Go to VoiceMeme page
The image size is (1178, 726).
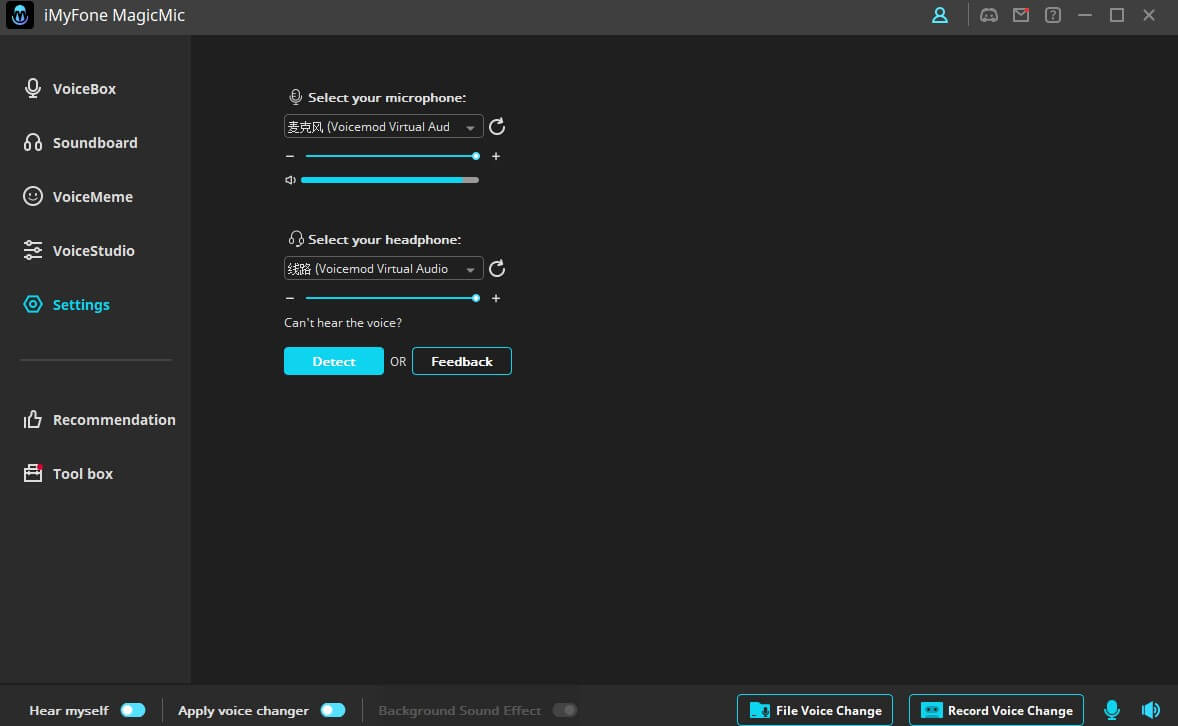(x=78, y=197)
